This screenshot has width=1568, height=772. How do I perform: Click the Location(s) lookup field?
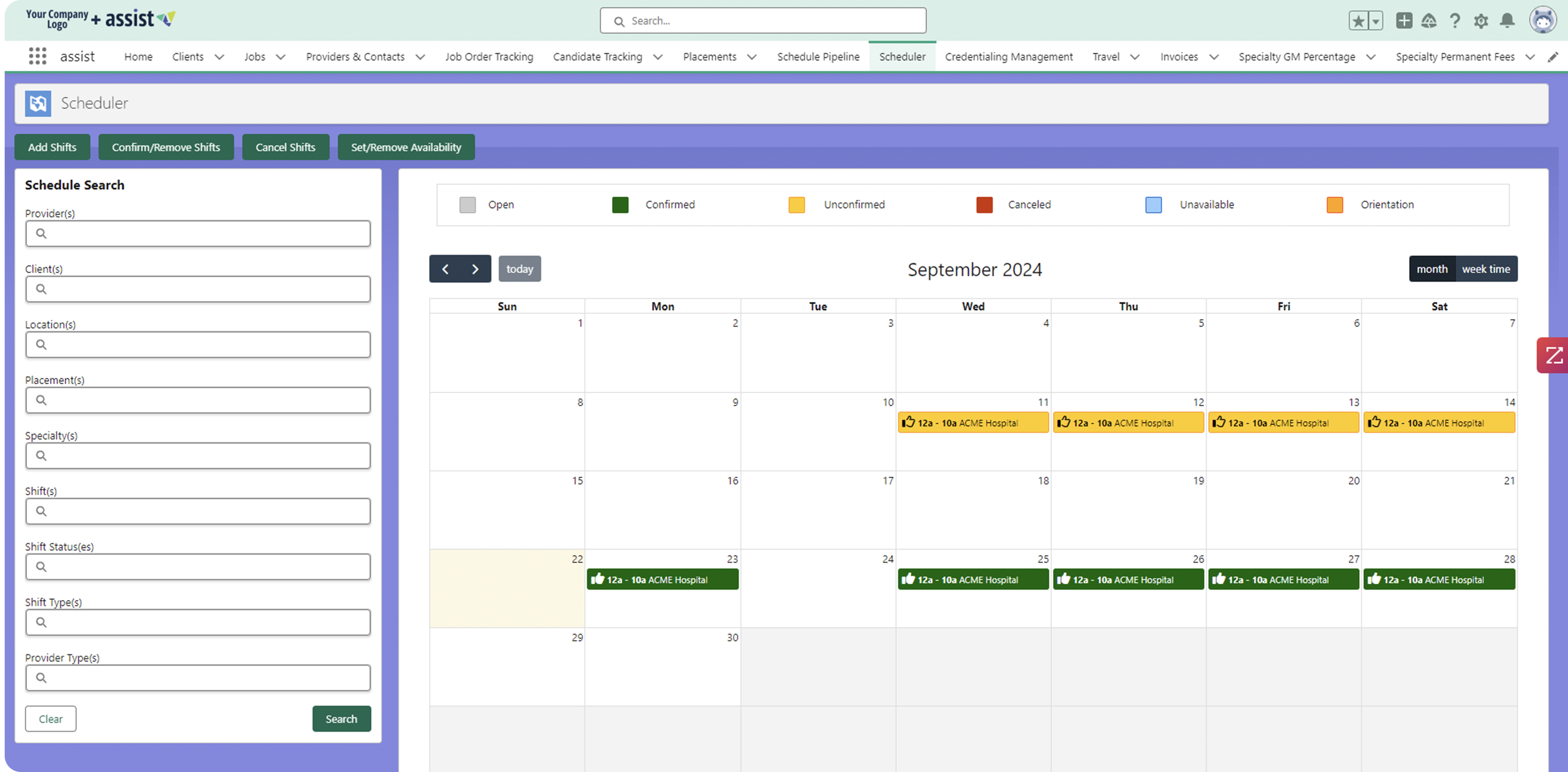(198, 344)
